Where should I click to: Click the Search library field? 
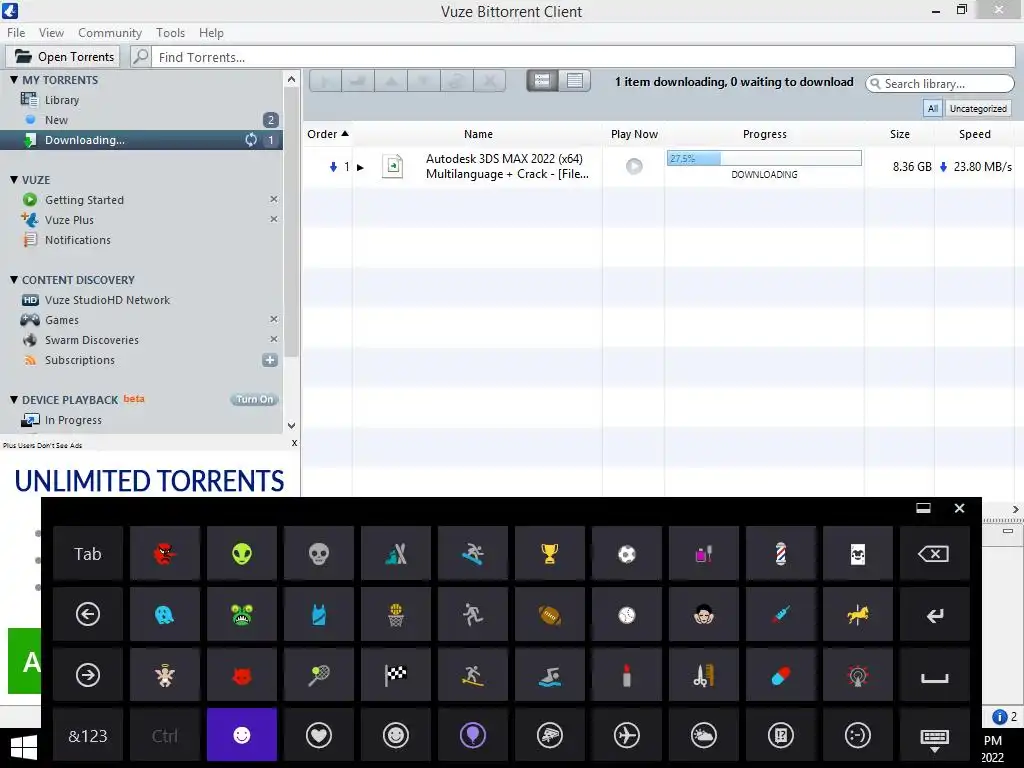pyautogui.click(x=940, y=84)
